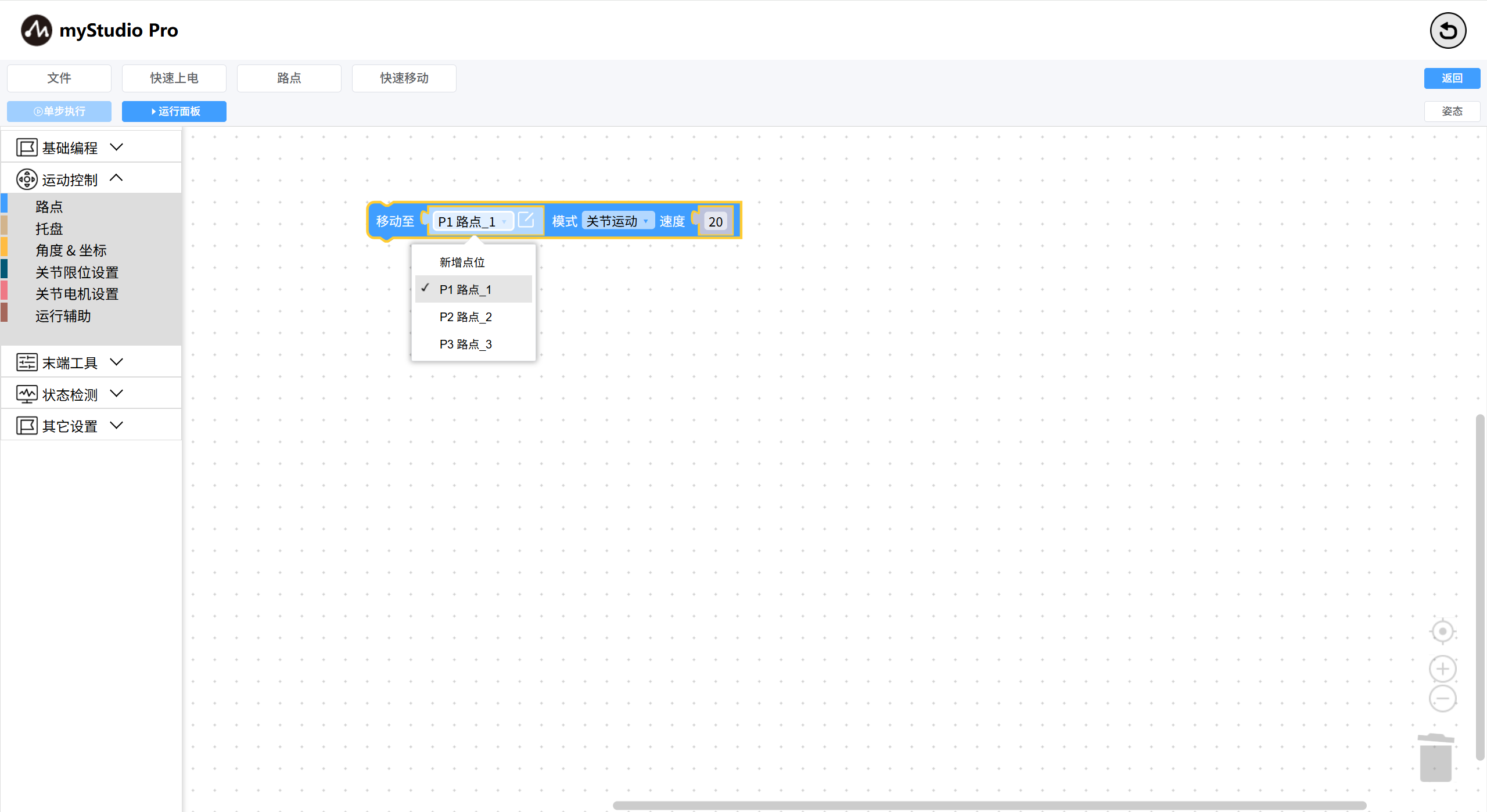Choose P2 路点_2 from dropdown list

(x=465, y=317)
